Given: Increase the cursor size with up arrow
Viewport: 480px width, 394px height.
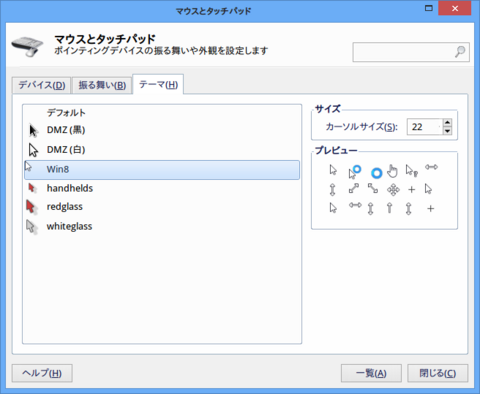Looking at the screenshot, I should [x=447, y=123].
